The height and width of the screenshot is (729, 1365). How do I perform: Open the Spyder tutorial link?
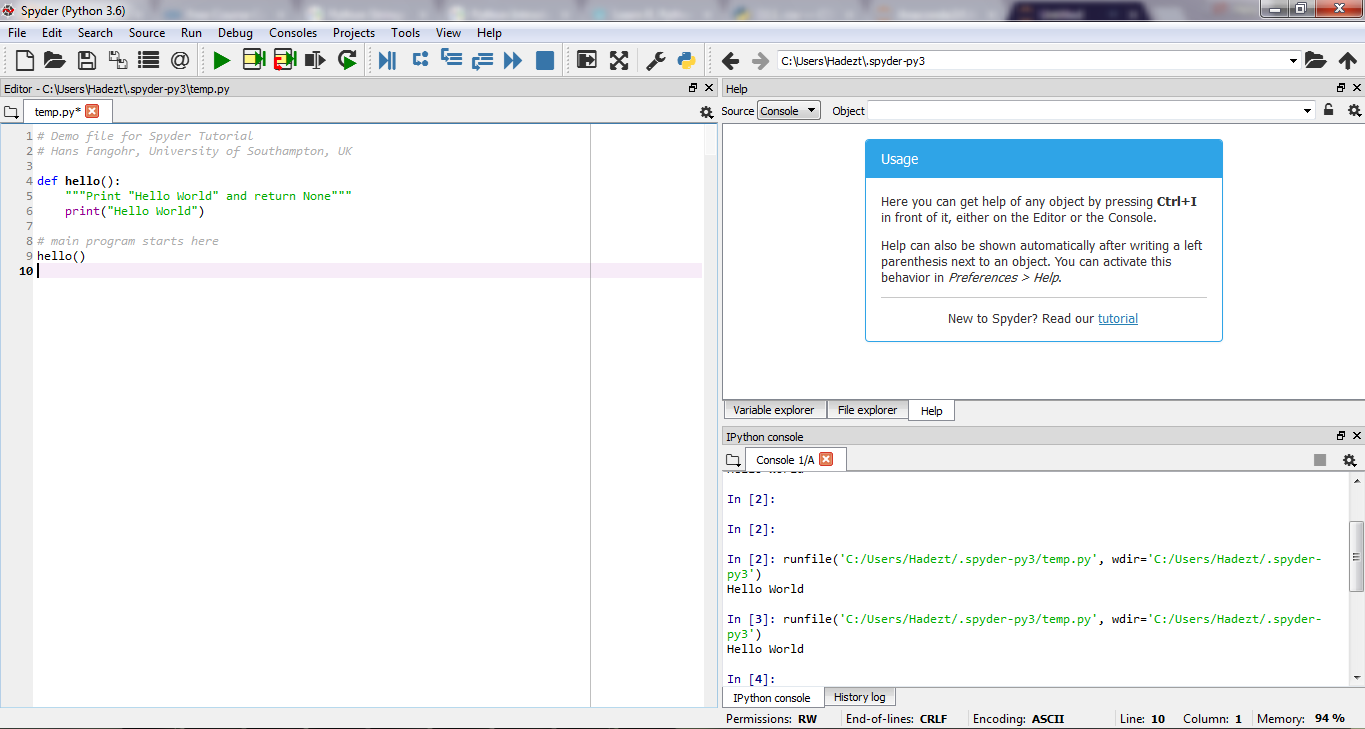point(1117,319)
